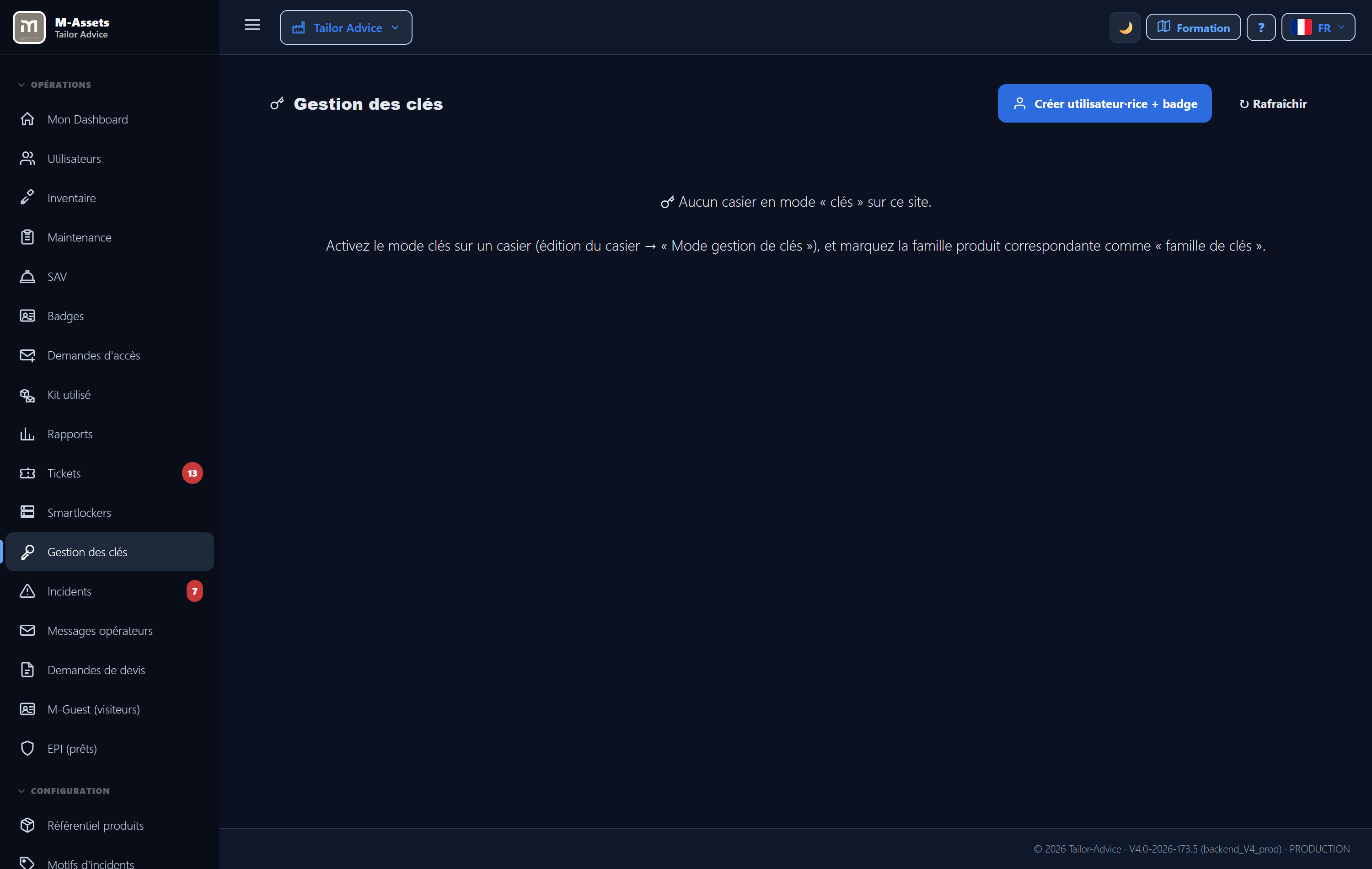1372x869 pixels.
Task: Open Motifs d'incidents
Action: coord(109,860)
